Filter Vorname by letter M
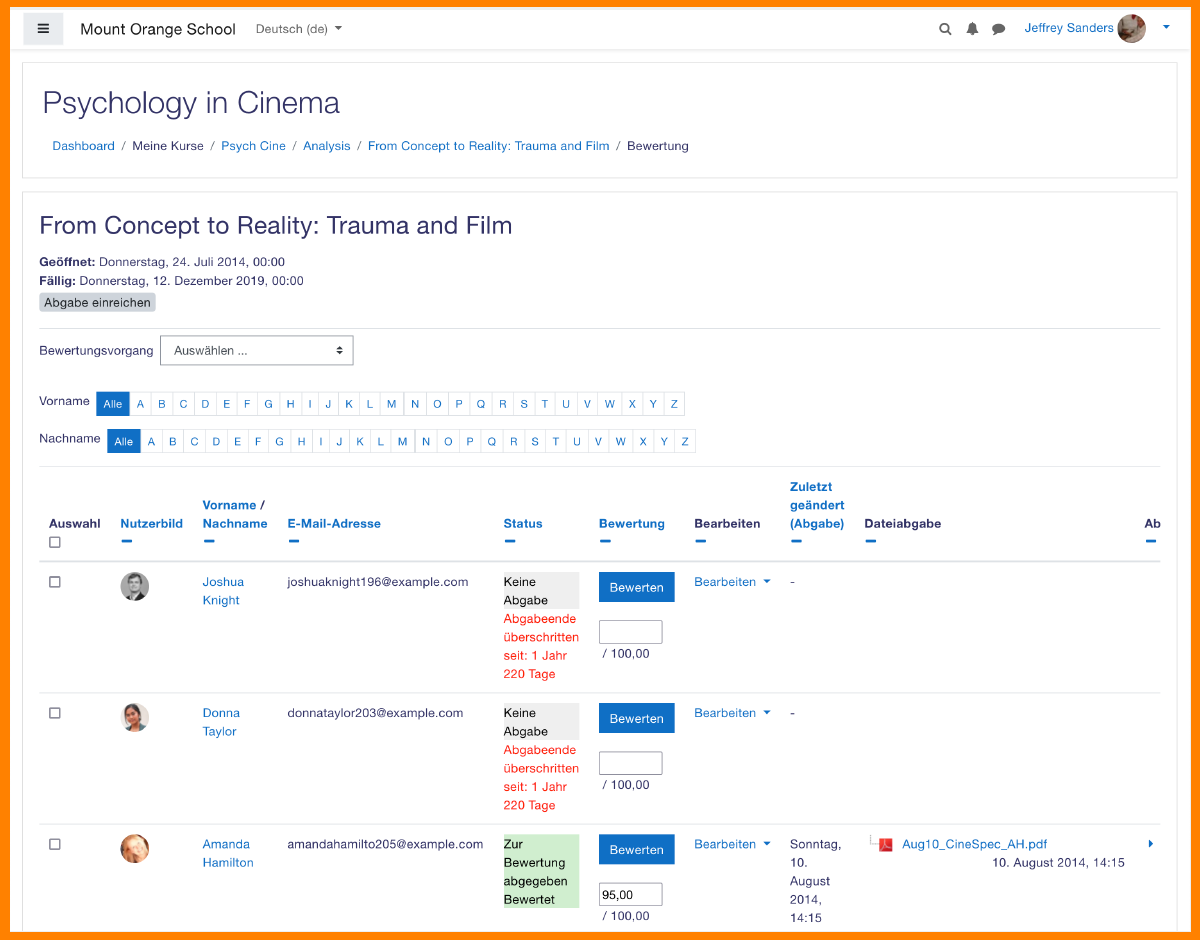Image resolution: width=1200 pixels, height=940 pixels. point(391,404)
